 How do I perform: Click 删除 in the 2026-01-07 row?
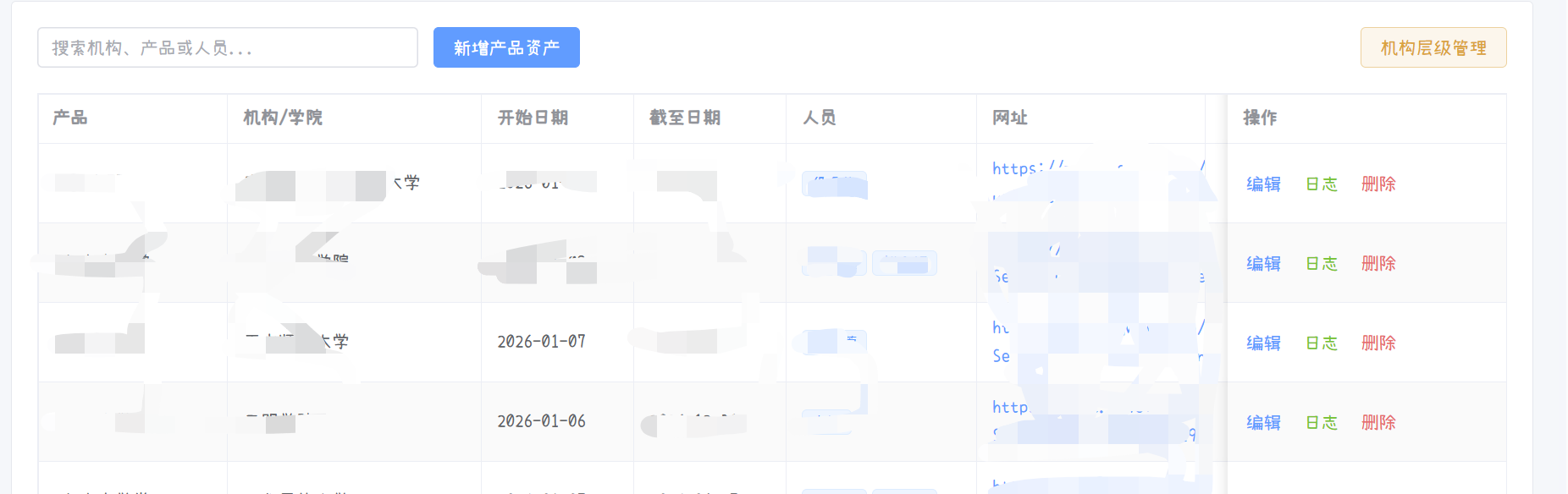point(1378,343)
